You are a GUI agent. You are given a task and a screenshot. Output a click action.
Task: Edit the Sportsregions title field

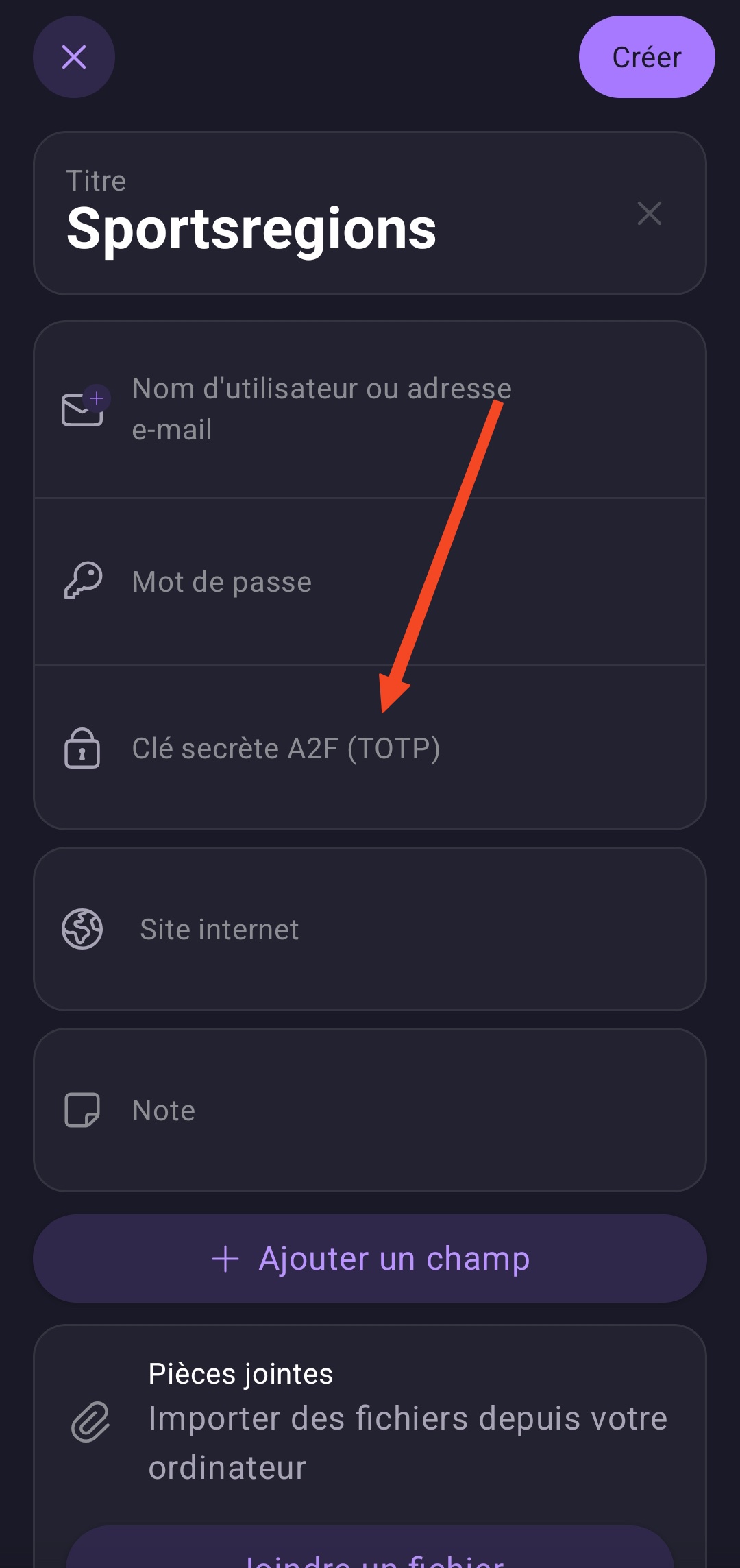click(x=251, y=228)
